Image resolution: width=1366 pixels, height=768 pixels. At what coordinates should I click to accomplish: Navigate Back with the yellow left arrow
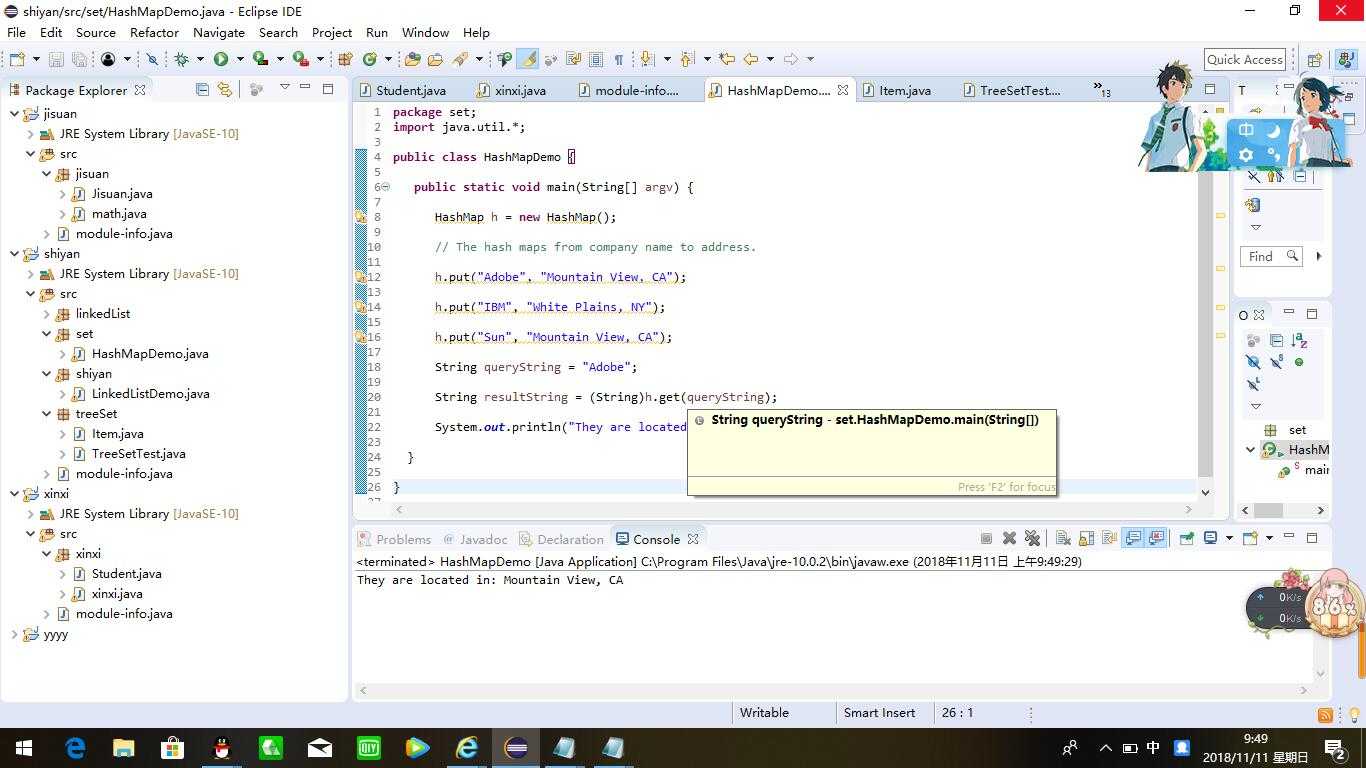pyautogui.click(x=751, y=59)
